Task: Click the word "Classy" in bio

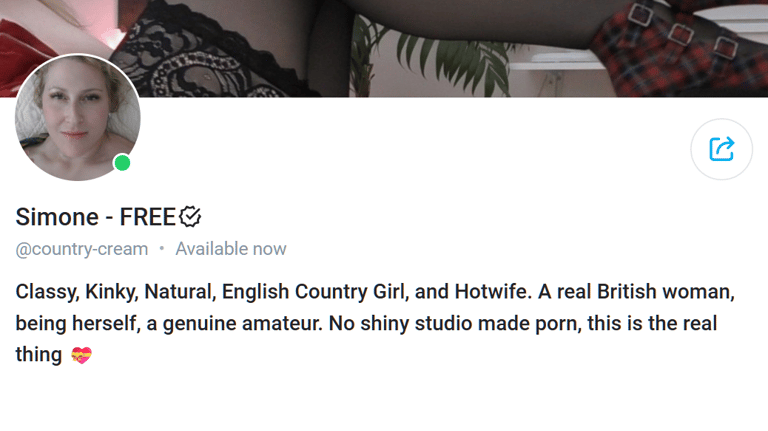Action: coord(46,291)
